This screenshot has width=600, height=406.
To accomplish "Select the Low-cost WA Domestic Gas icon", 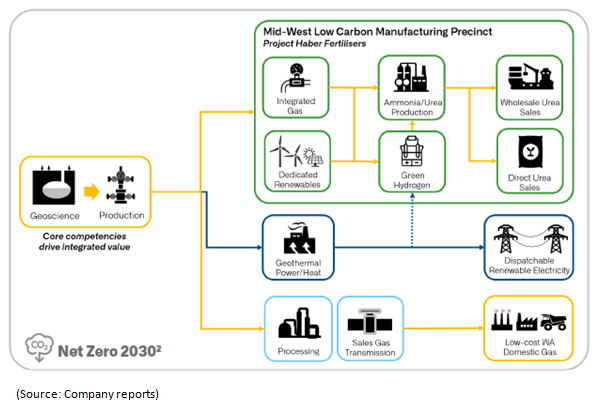I will click(x=525, y=320).
